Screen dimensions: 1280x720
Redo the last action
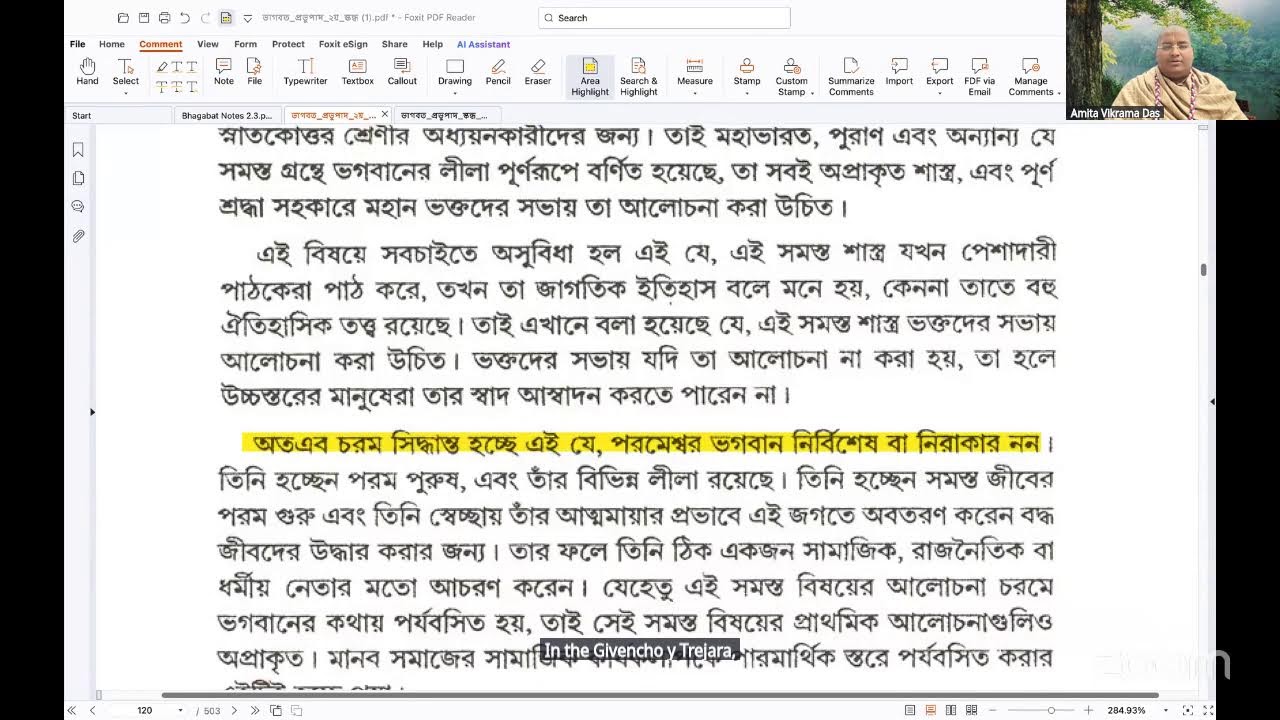[x=206, y=18]
